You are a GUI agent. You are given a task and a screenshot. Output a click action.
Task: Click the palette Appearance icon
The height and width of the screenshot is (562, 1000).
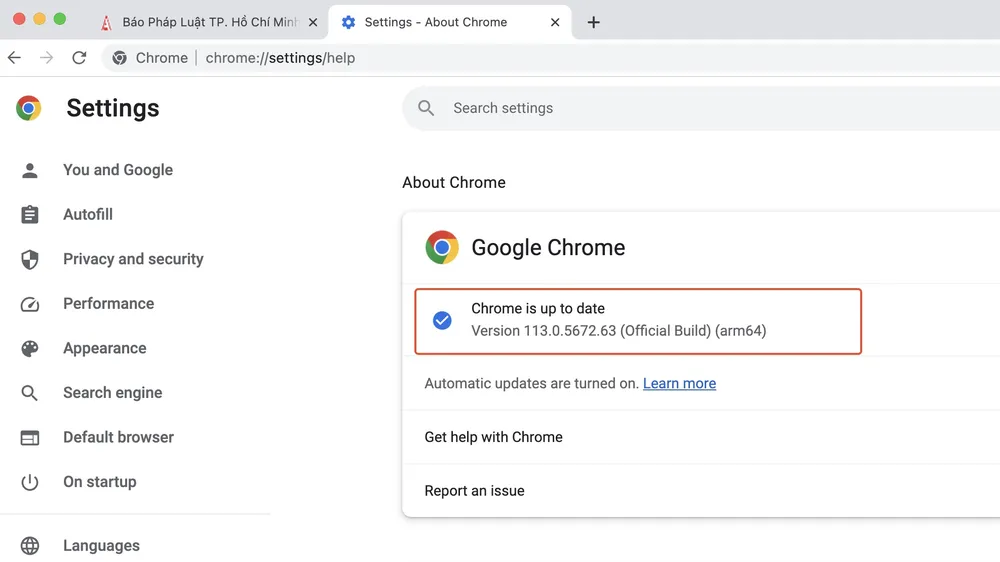[29, 348]
